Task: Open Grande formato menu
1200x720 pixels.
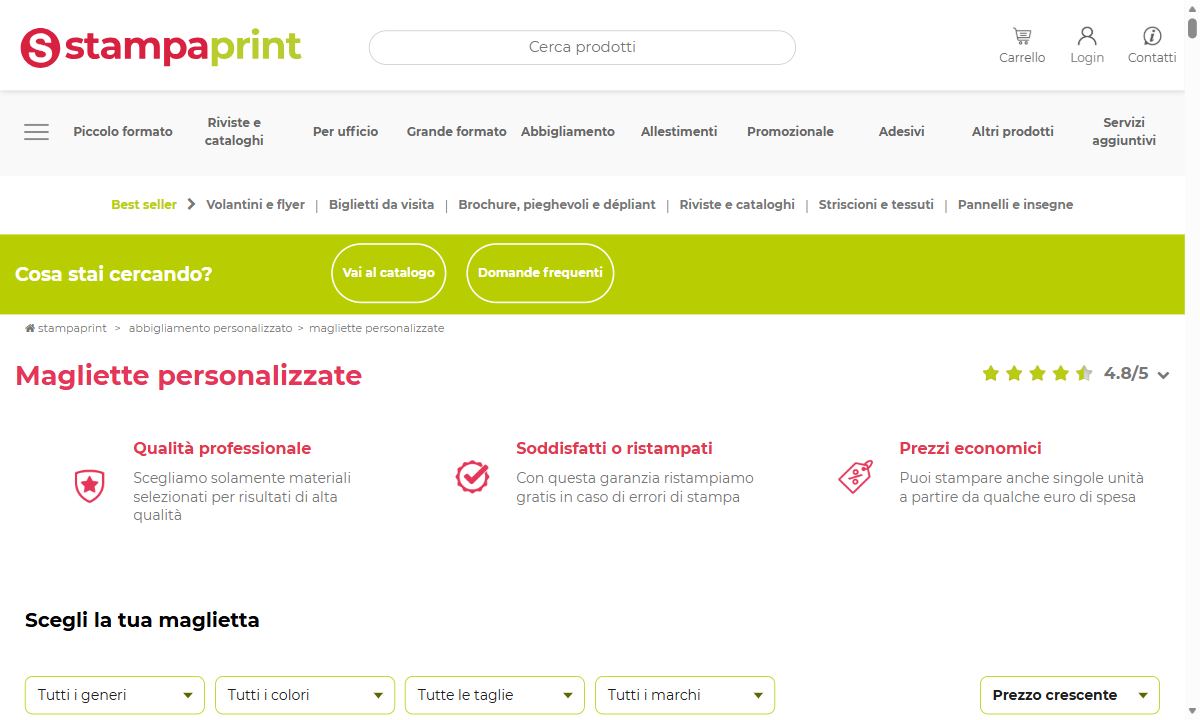Action: pyautogui.click(x=456, y=132)
